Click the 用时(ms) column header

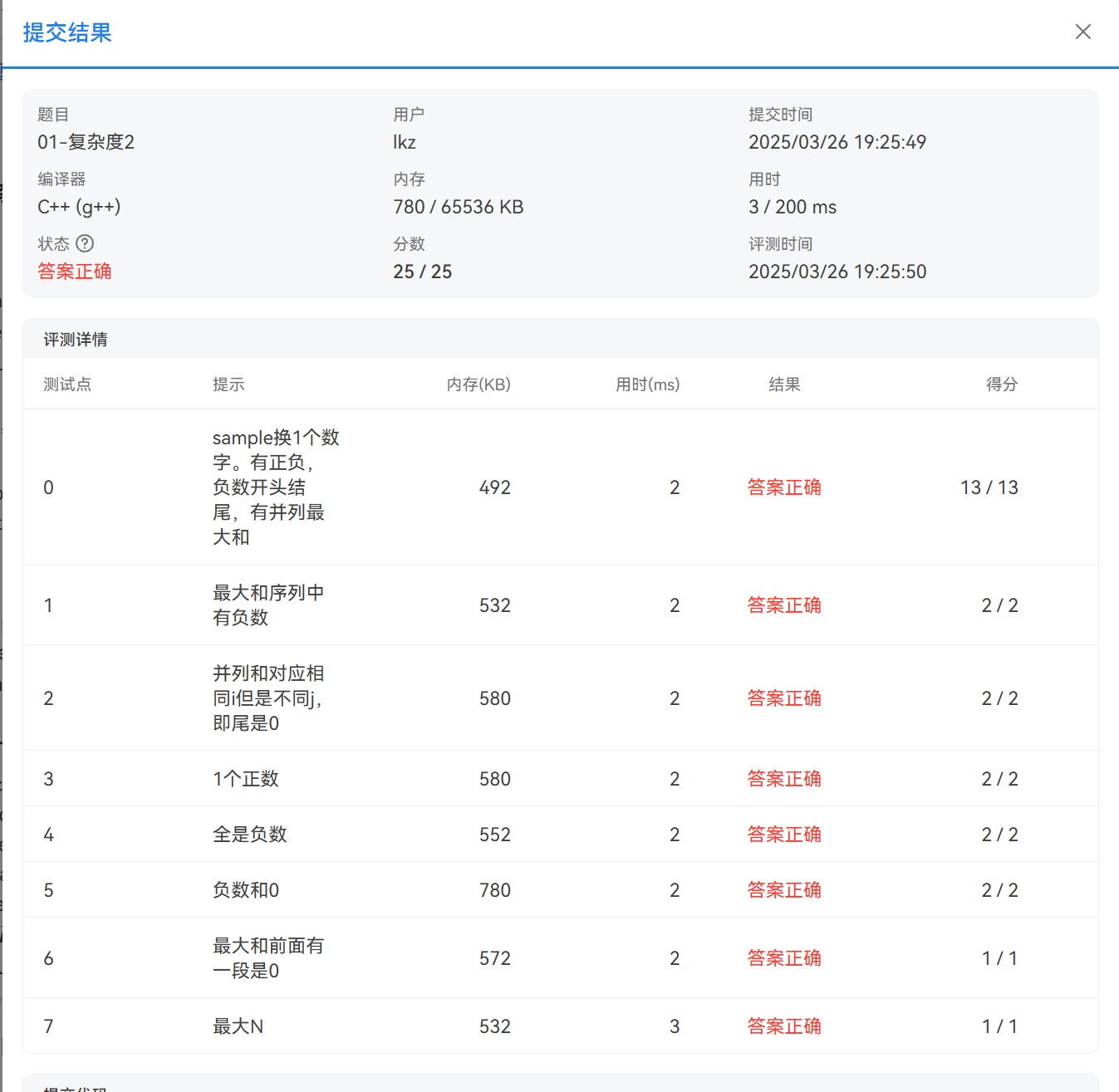647,384
